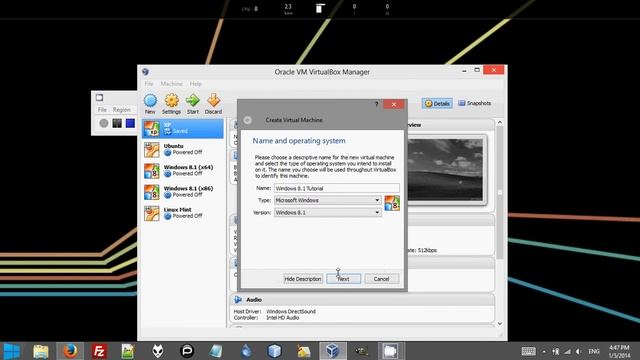Switch to the Snapshots view
Image resolution: width=640 pixels, height=360 pixels.
tap(474, 103)
